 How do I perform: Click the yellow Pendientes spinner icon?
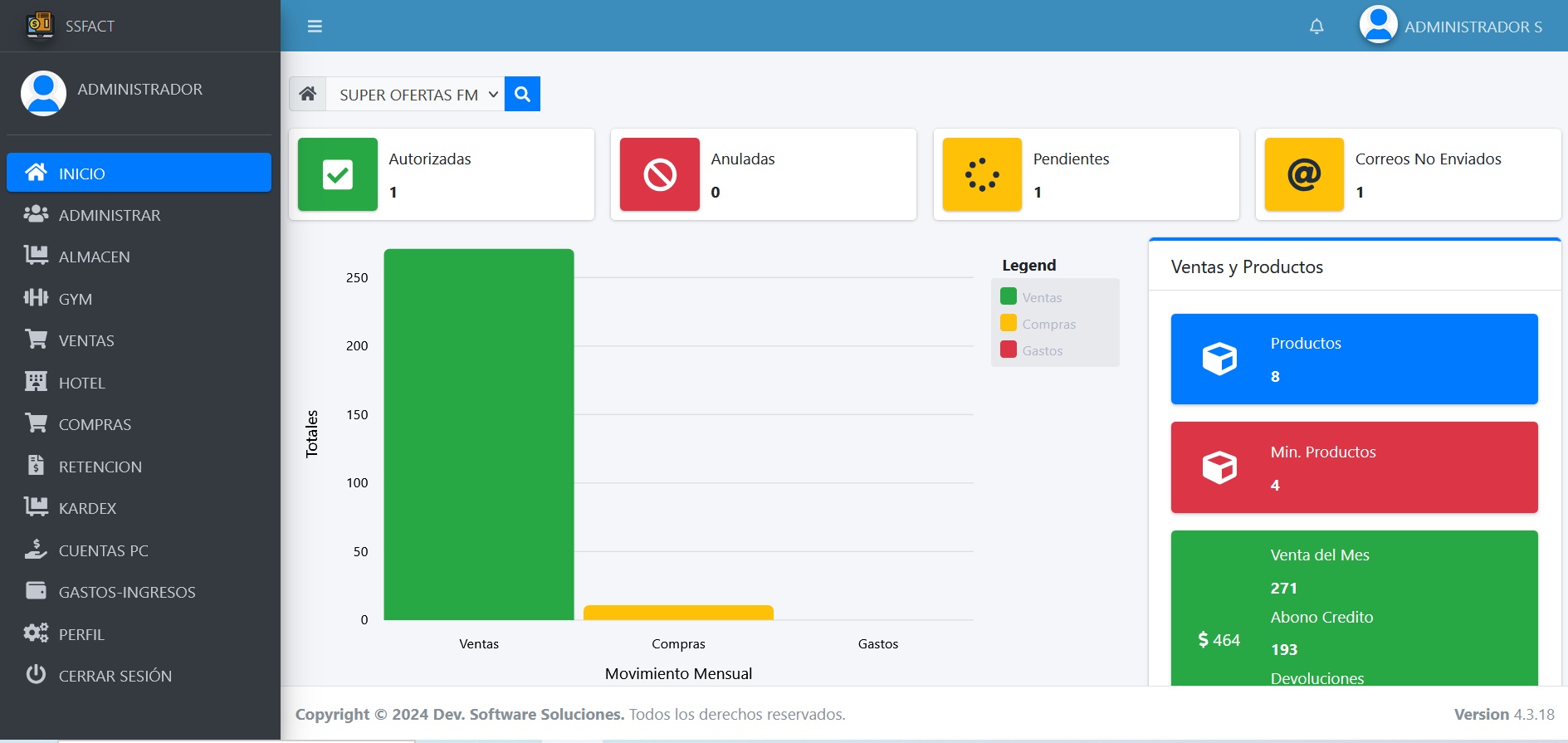pos(982,174)
